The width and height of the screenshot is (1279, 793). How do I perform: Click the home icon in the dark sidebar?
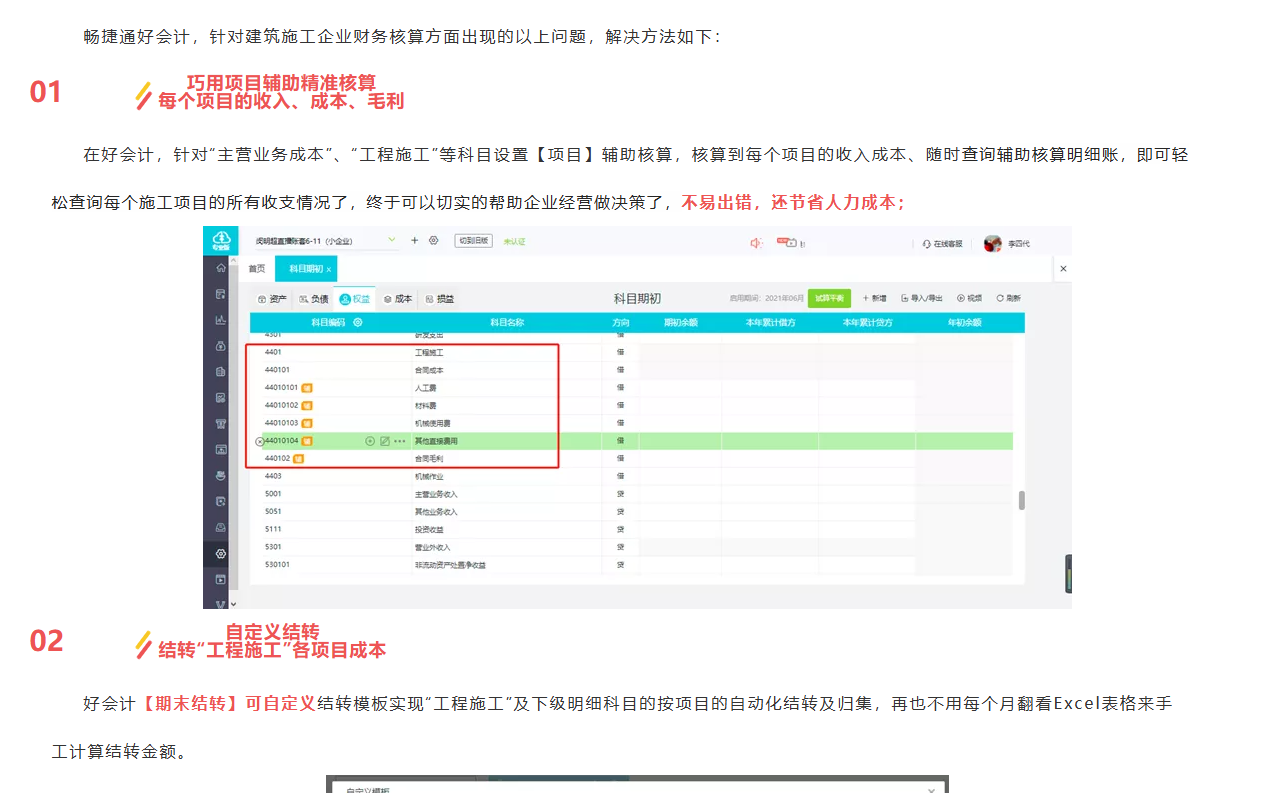click(221, 268)
